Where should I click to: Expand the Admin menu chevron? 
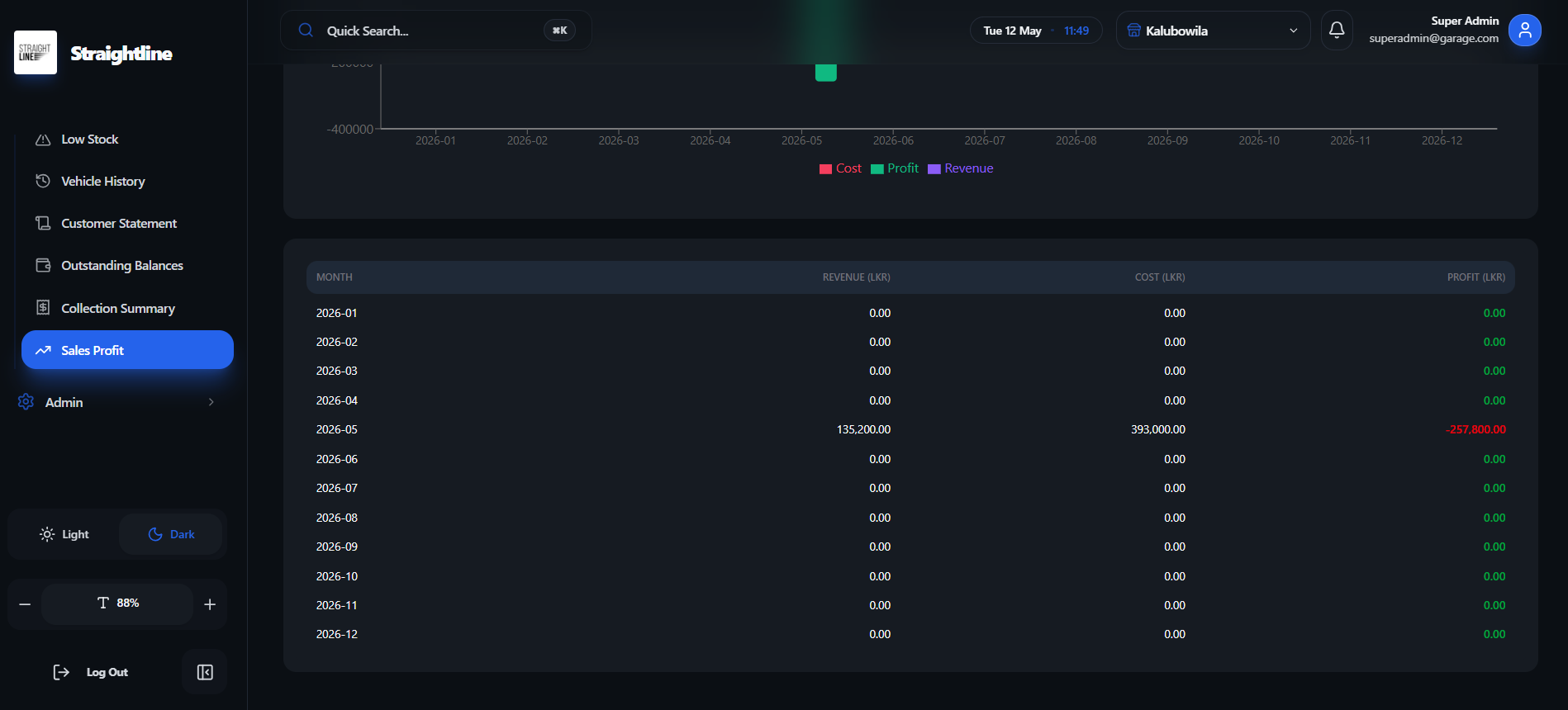click(211, 402)
